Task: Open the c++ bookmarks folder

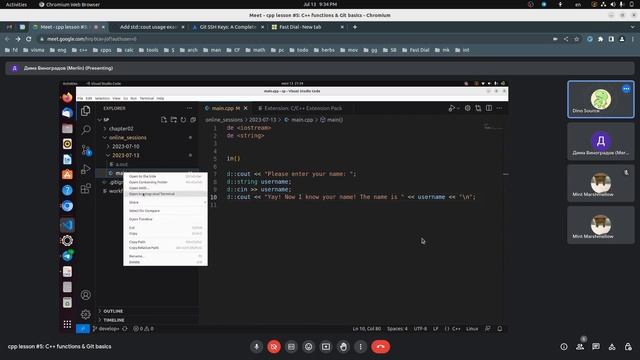Action: pos(79,50)
